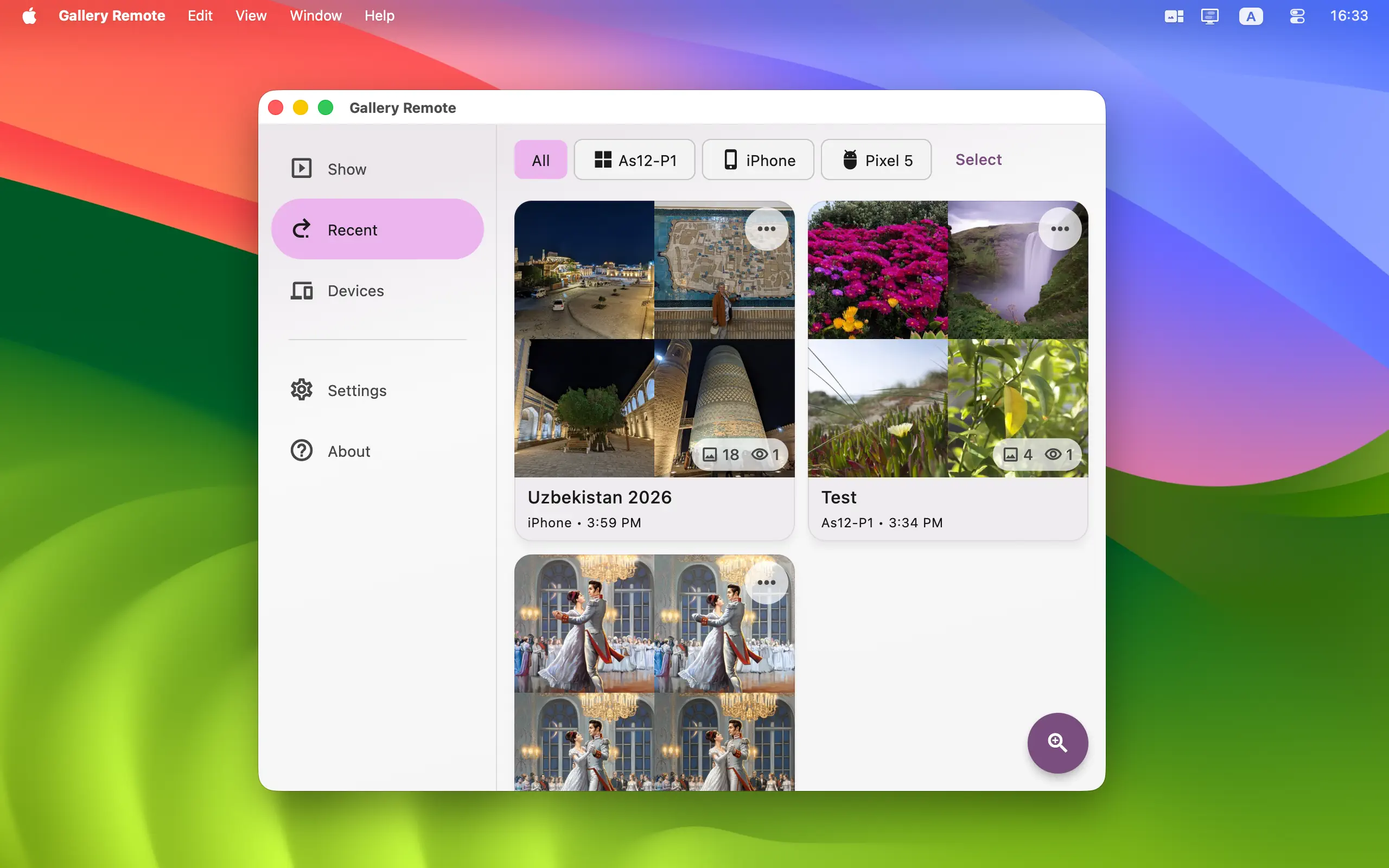Open the About page in sidebar
Viewport: 1389px width, 868px height.
pyautogui.click(x=377, y=451)
